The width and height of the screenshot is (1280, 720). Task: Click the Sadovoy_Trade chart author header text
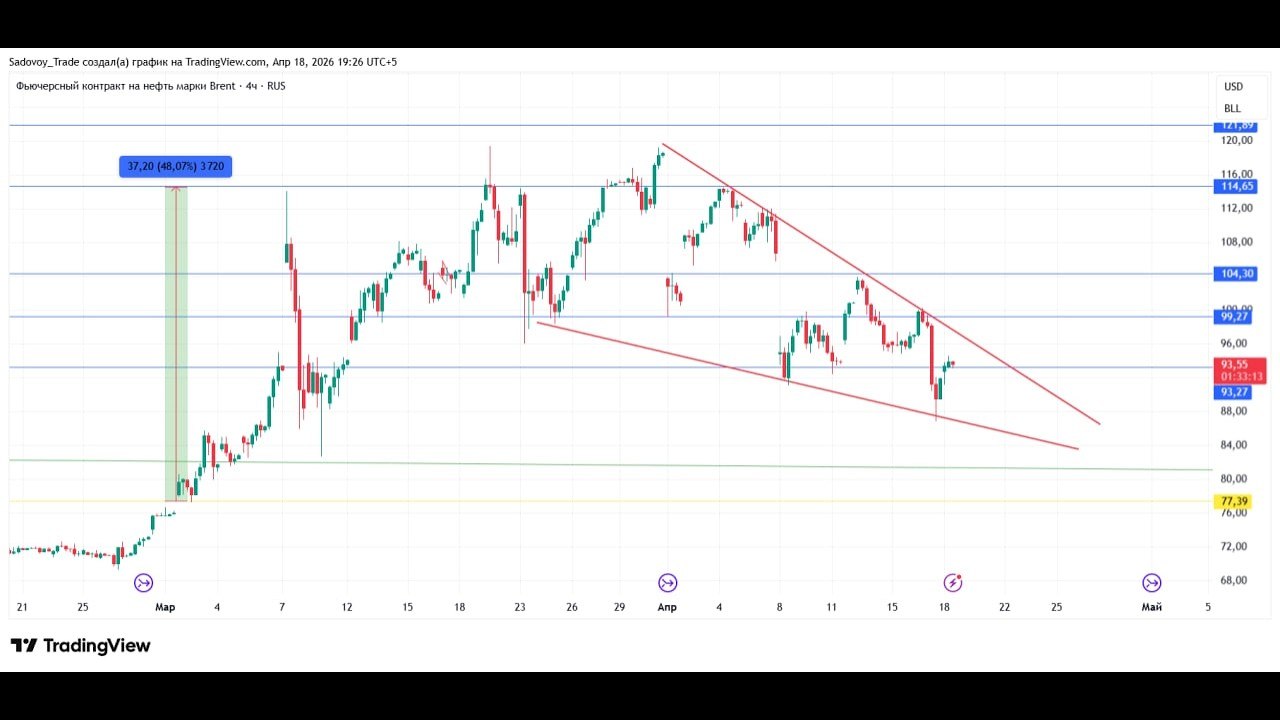[x=202, y=62]
